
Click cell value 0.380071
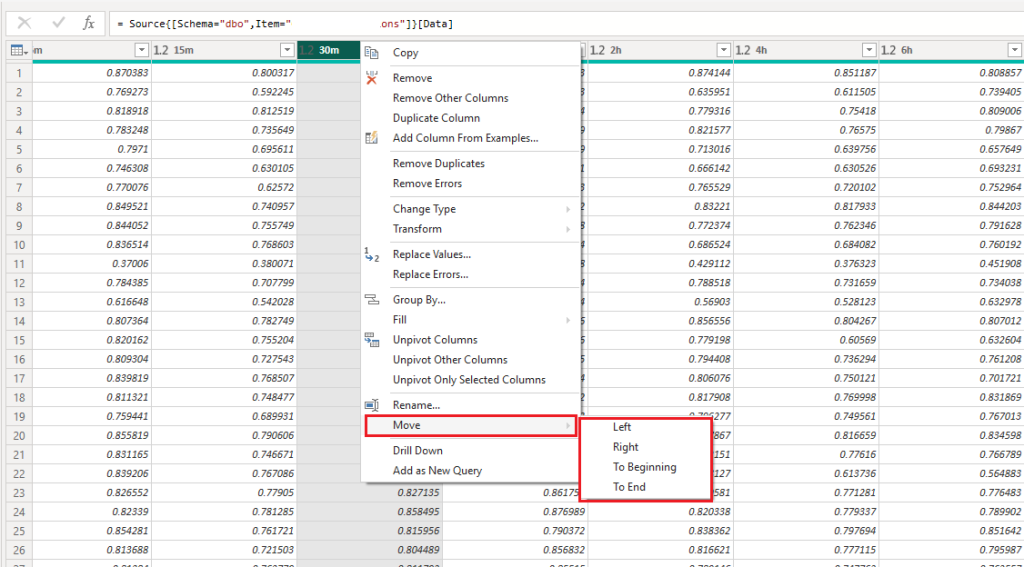(x=273, y=264)
